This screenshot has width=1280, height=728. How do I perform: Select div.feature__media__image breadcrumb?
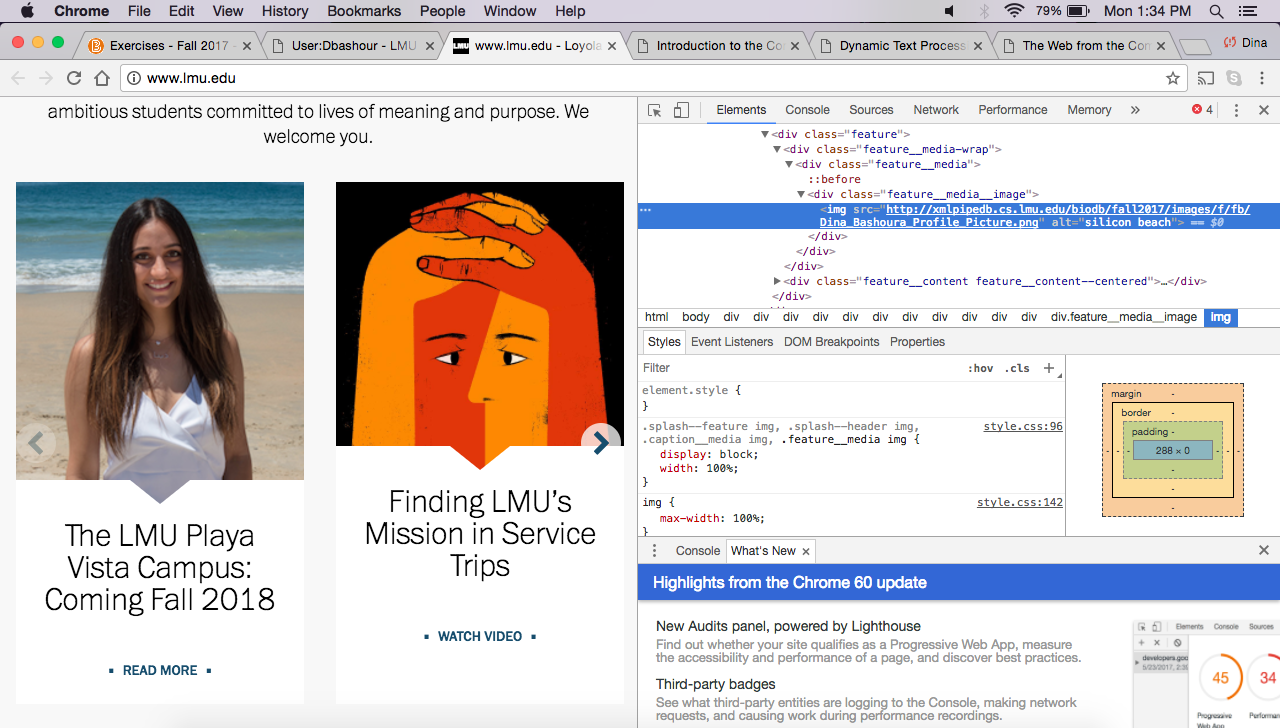point(1123,317)
